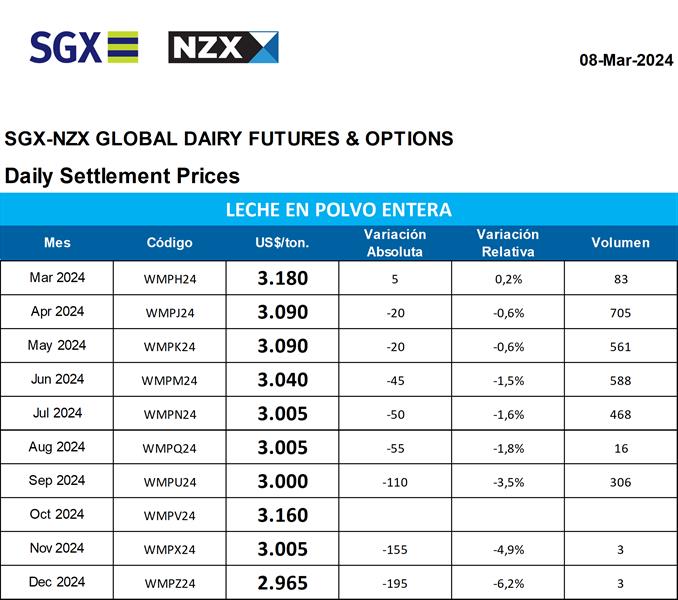
Task: Select the Jun 2024 volume 588
Action: pos(620,380)
